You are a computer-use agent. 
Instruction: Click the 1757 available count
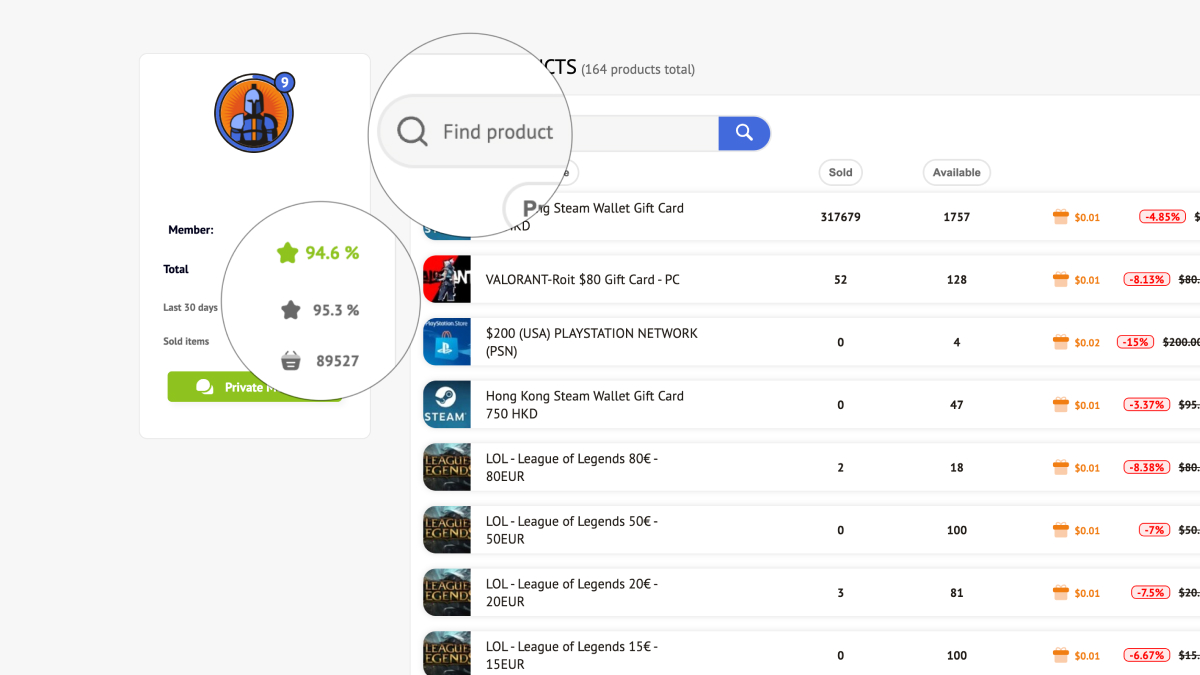pos(957,217)
